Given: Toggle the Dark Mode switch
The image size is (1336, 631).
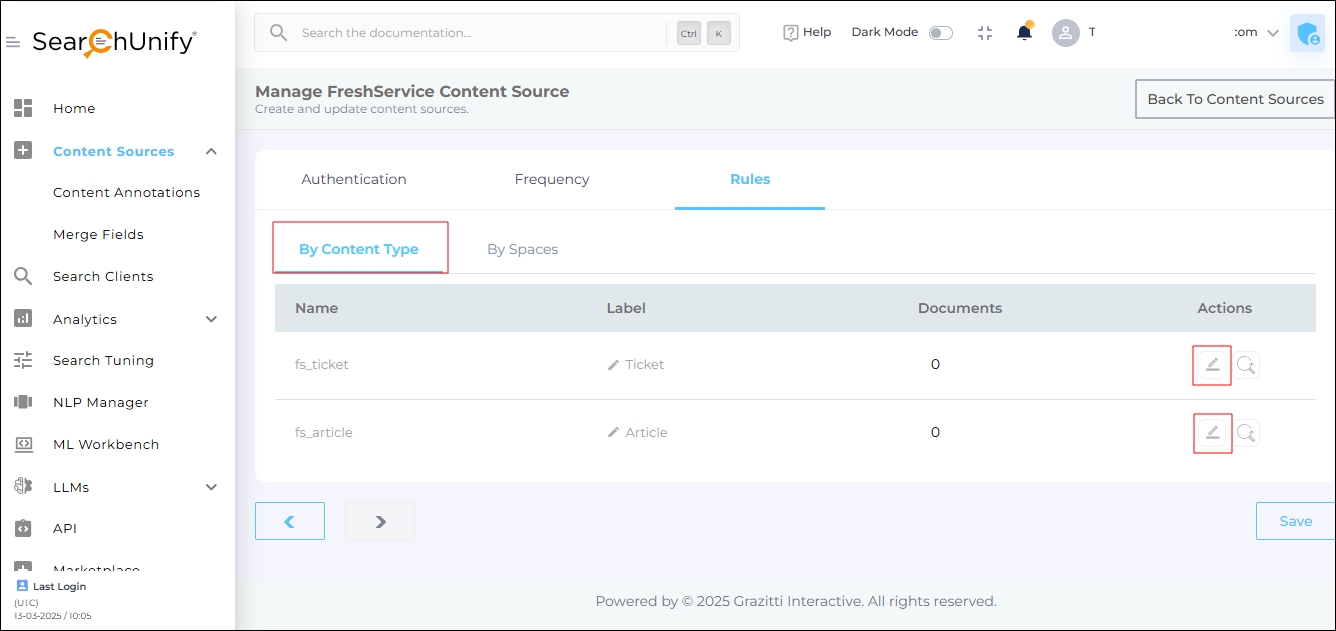Looking at the screenshot, I should [x=940, y=33].
